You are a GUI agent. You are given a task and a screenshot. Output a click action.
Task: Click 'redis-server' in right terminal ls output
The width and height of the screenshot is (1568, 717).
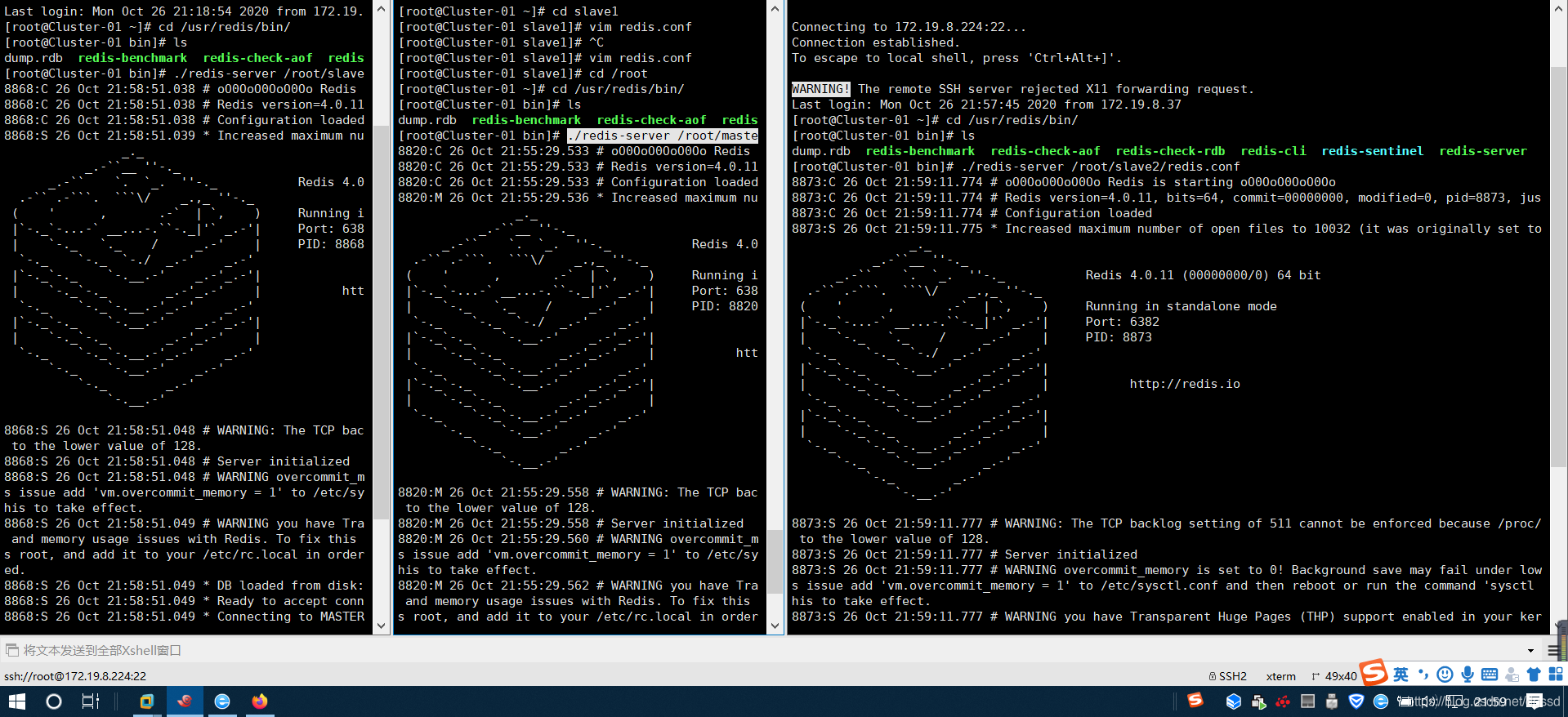[1483, 151]
